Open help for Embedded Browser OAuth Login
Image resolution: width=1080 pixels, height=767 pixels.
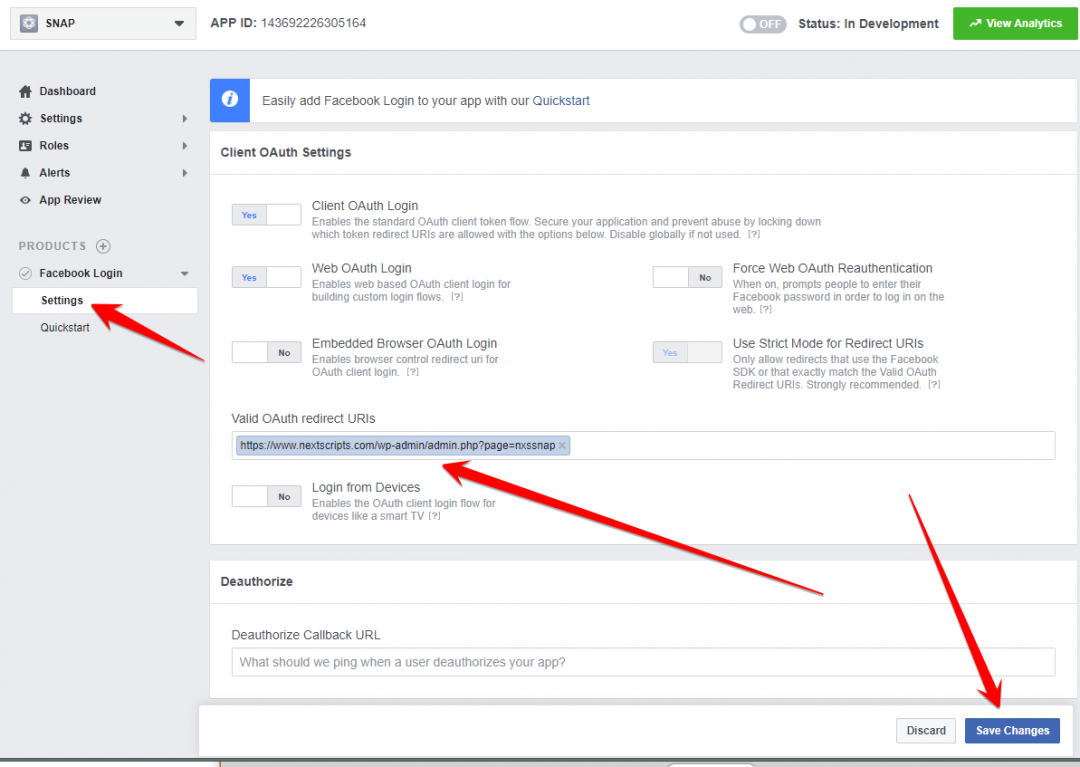point(412,372)
